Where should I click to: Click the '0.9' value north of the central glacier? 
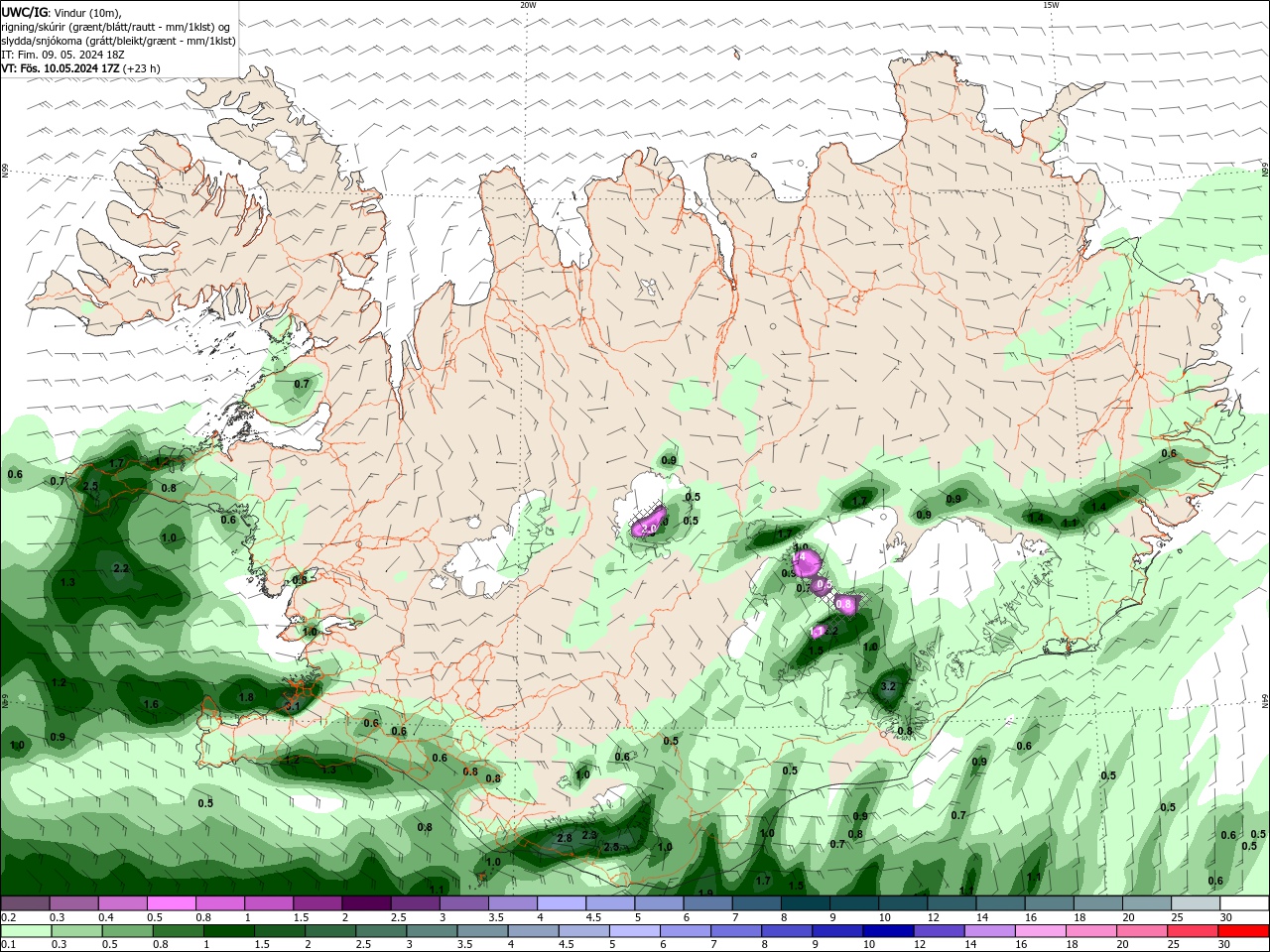tap(669, 460)
